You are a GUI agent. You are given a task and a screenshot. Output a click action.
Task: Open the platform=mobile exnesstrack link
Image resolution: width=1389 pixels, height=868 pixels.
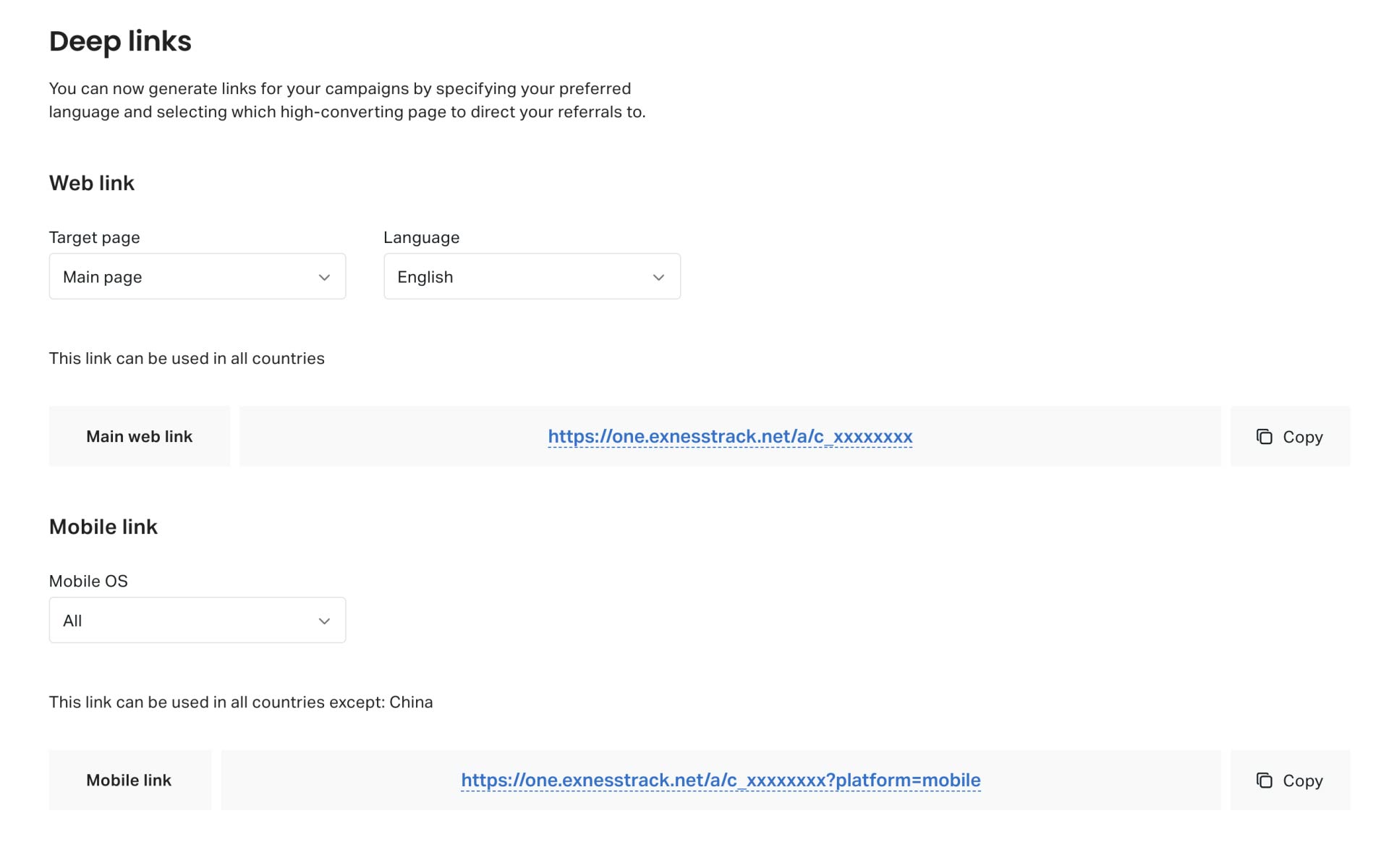pos(721,780)
